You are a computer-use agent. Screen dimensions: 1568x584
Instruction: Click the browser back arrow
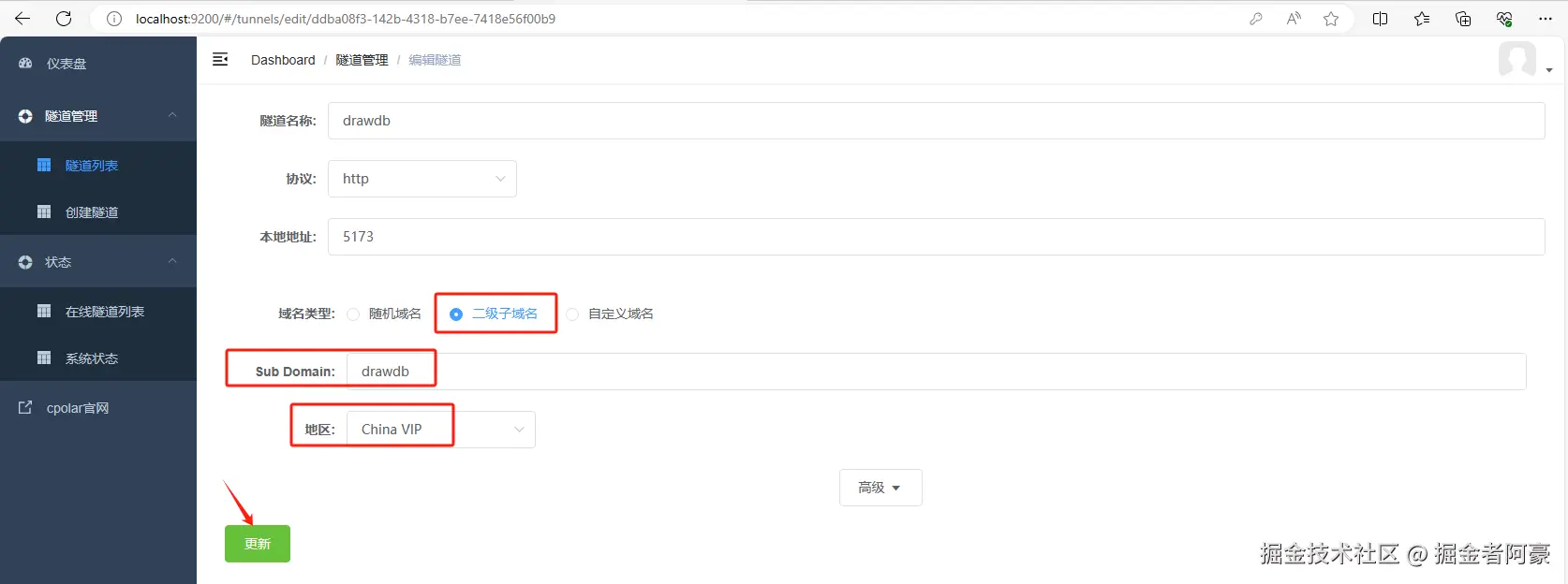[22, 19]
